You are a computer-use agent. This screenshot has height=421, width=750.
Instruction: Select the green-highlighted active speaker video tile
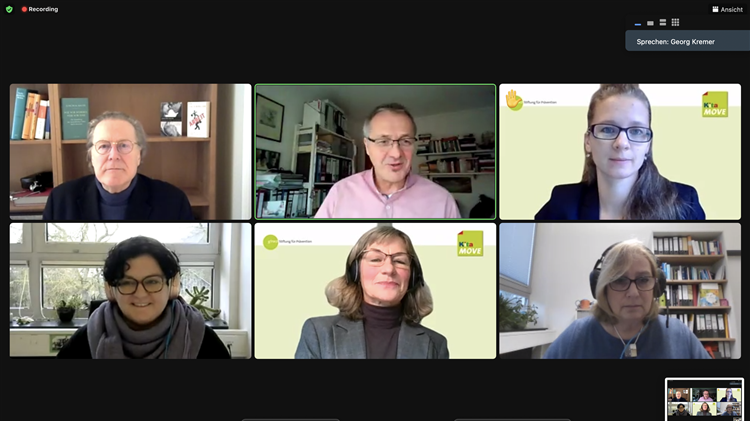click(x=375, y=152)
